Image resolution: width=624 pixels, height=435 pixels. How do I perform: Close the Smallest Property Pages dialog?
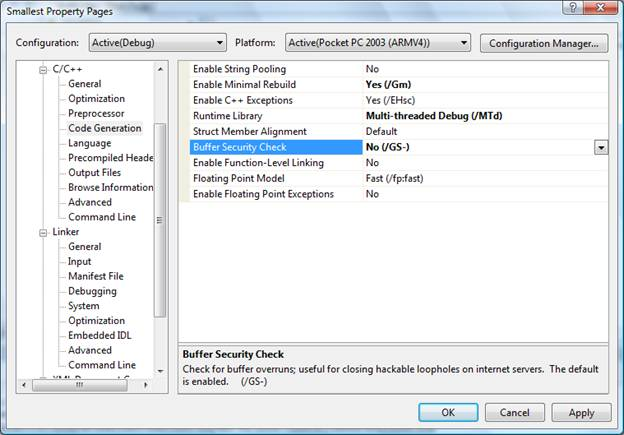click(x=601, y=8)
